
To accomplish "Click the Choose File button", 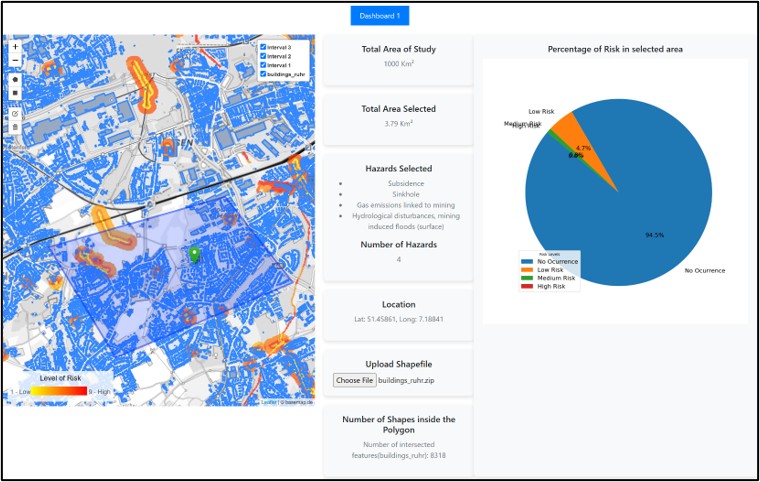I will pyautogui.click(x=354, y=380).
